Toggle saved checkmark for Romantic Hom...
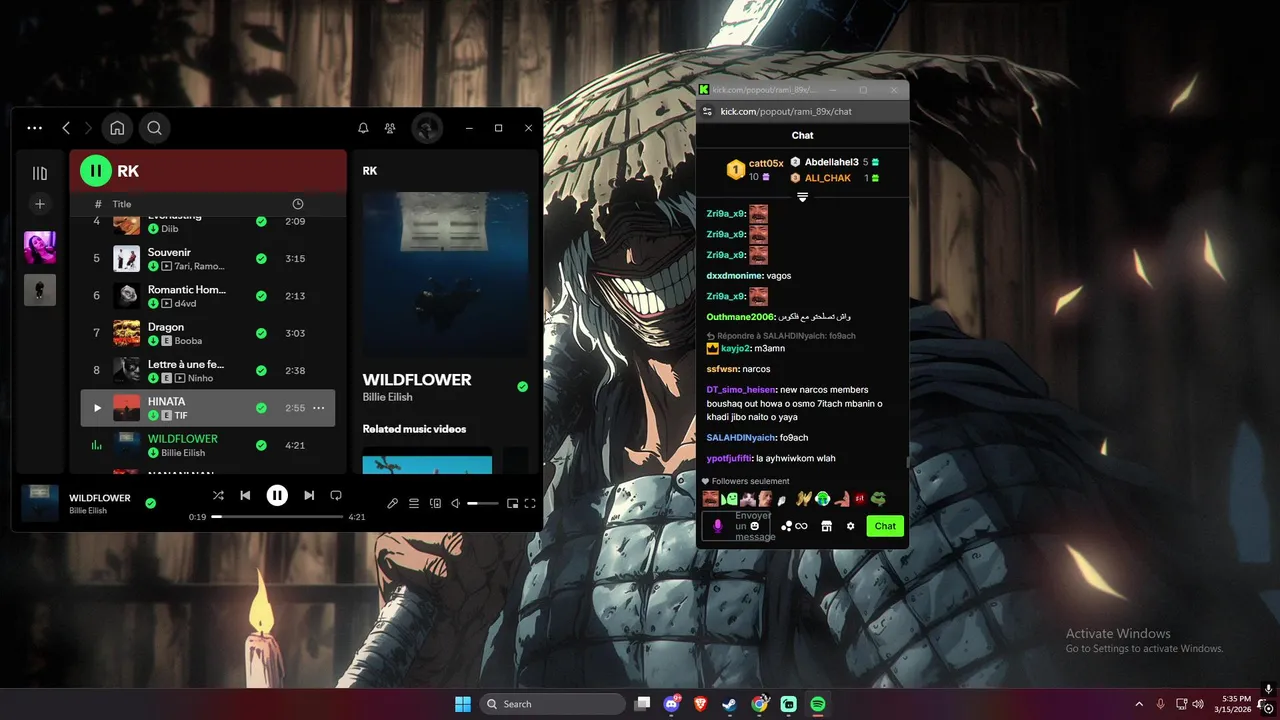Screen dimensions: 1280x720 261,296
